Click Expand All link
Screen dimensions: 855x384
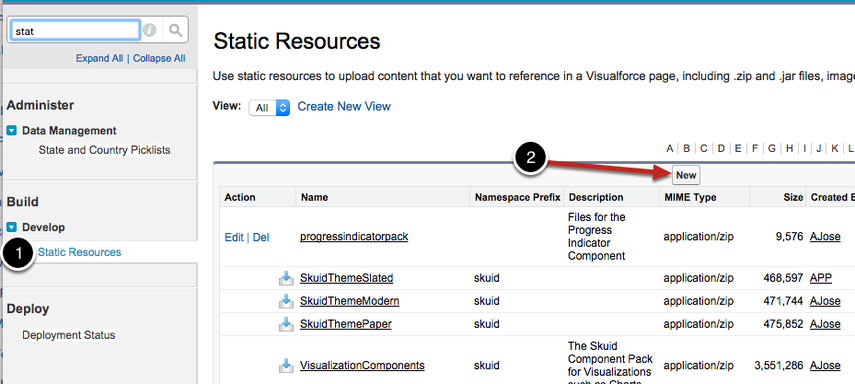point(99,58)
